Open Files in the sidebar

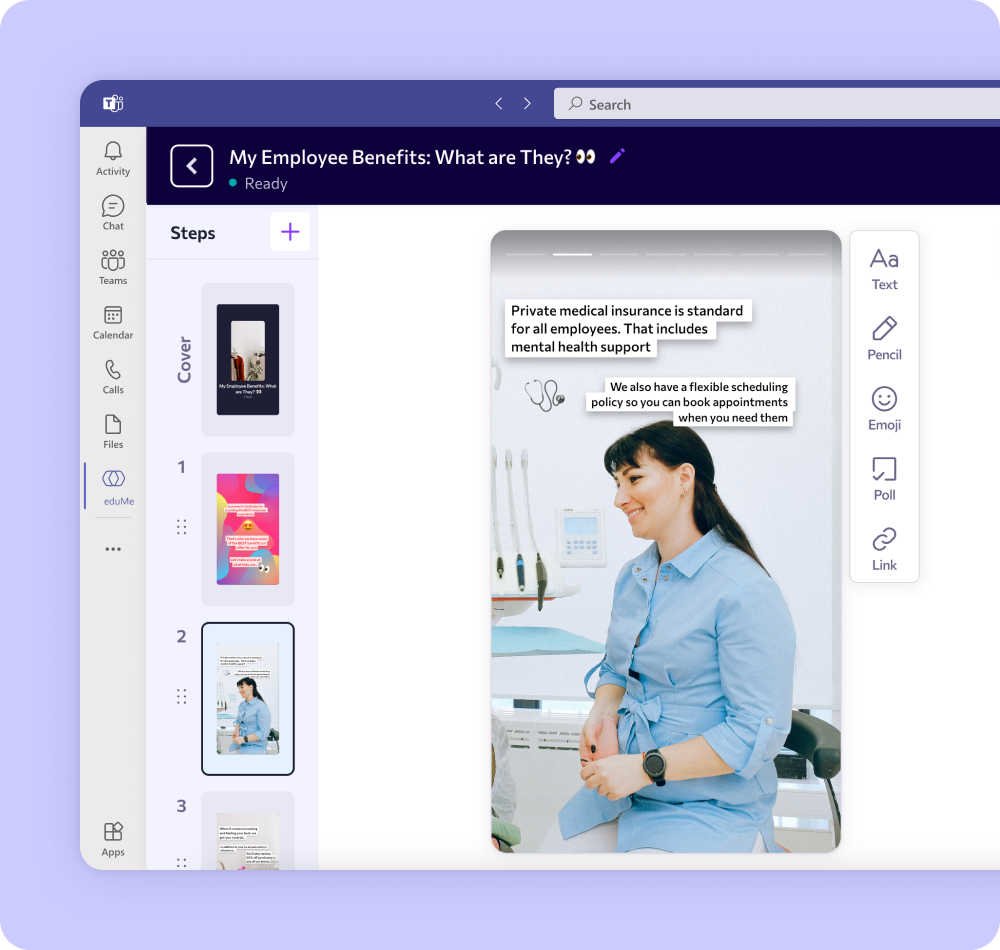coord(113,432)
